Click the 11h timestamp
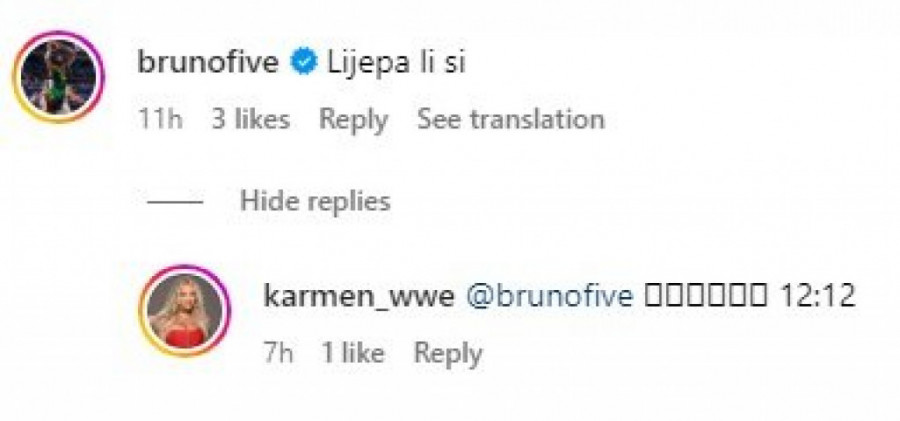Screen dimensions: 900x421 point(160,119)
